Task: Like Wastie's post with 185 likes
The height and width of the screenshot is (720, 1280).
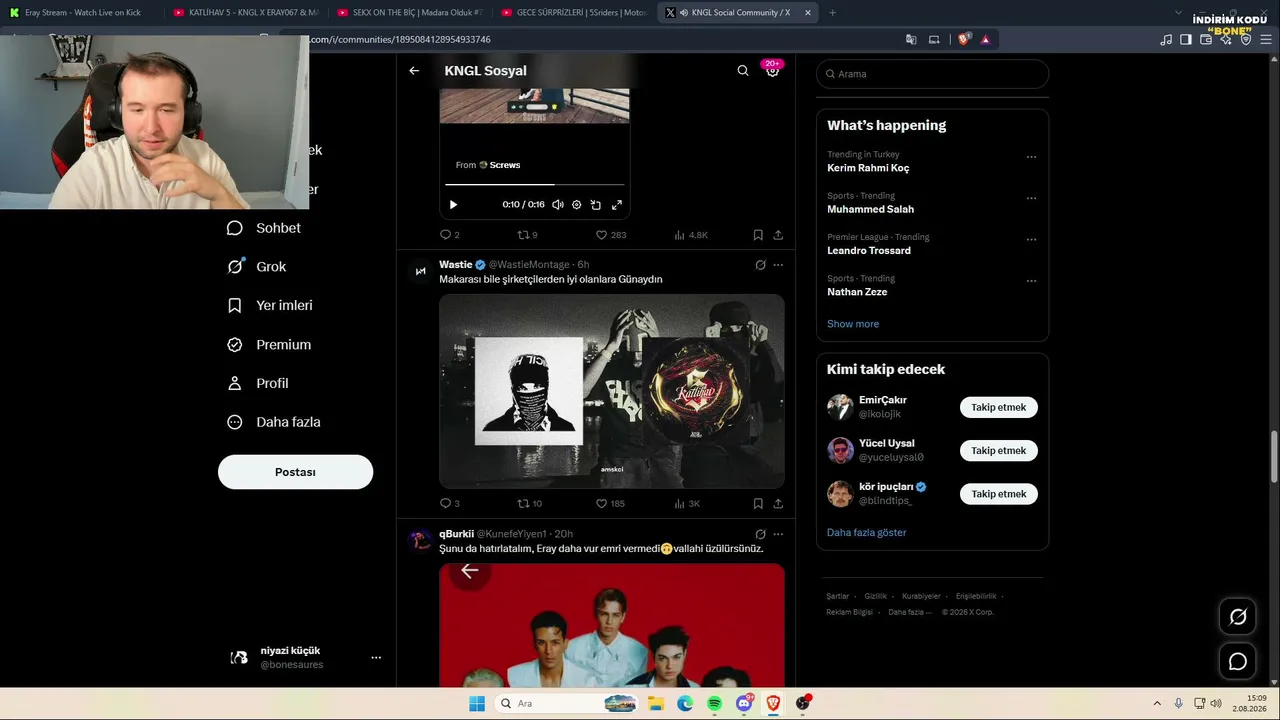Action: pyautogui.click(x=610, y=504)
